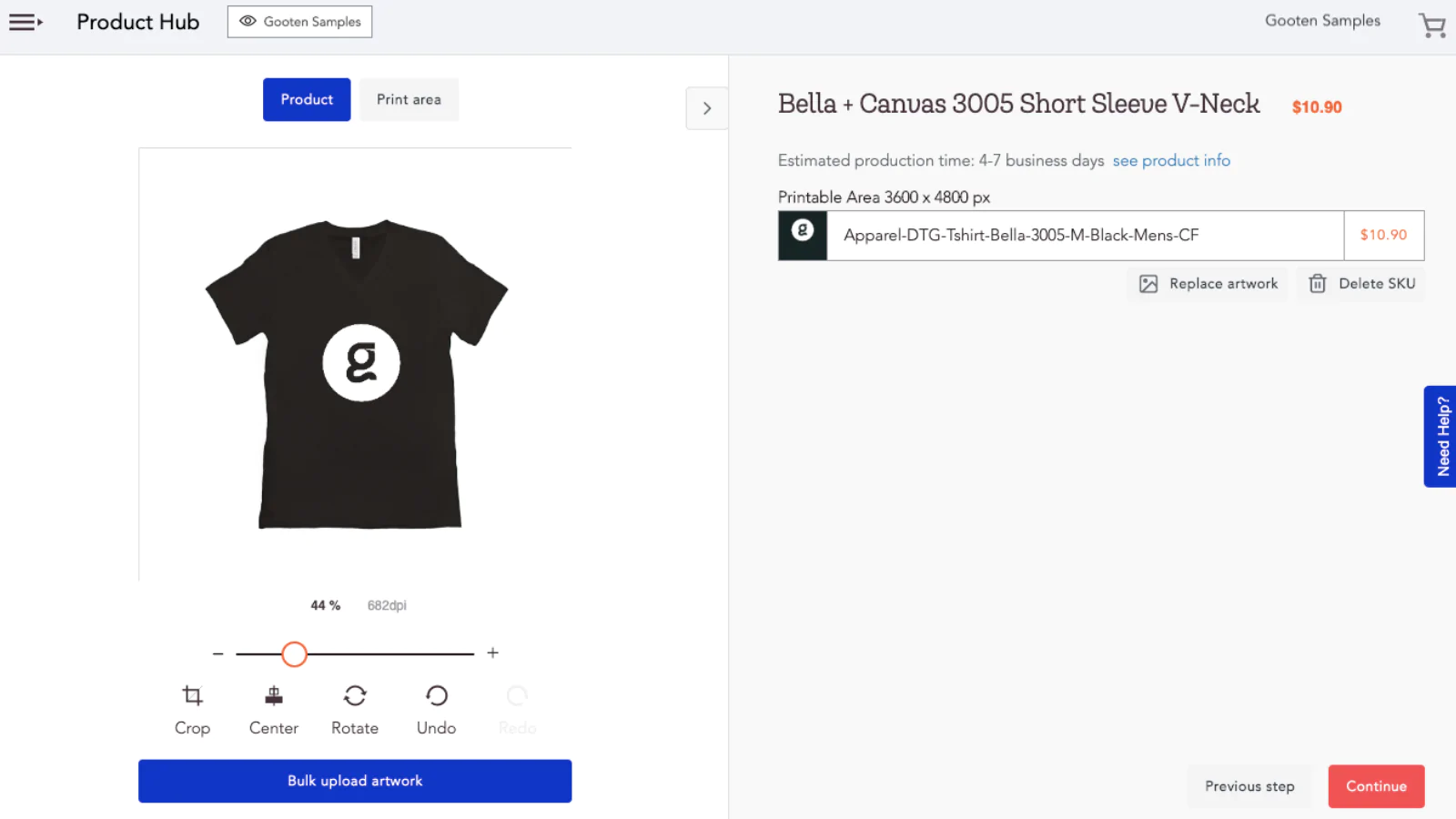Open the hamburger navigation menu
This screenshot has height=819, width=1456.
click(25, 22)
